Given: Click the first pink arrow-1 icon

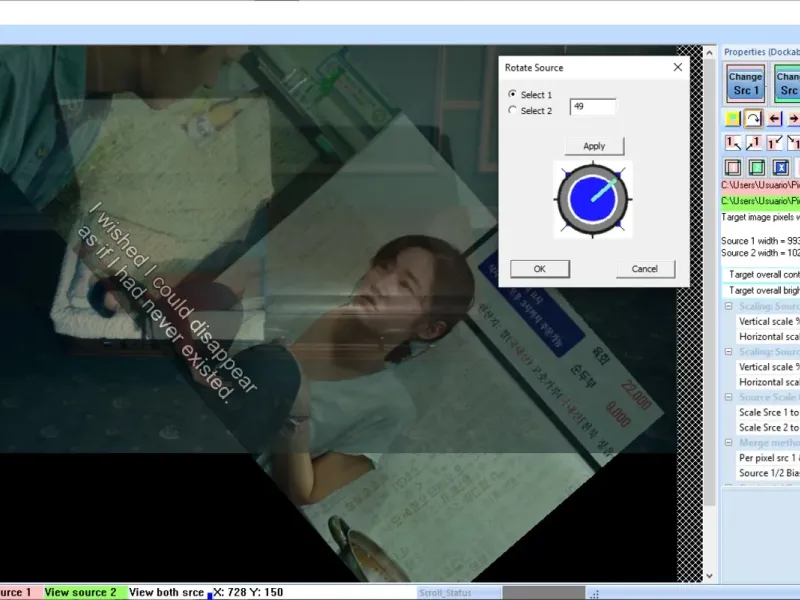Looking at the screenshot, I should (732, 143).
